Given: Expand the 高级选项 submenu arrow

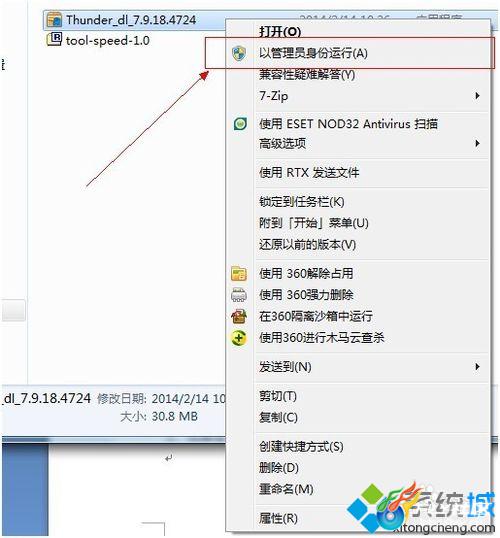Looking at the screenshot, I should [x=477, y=143].
